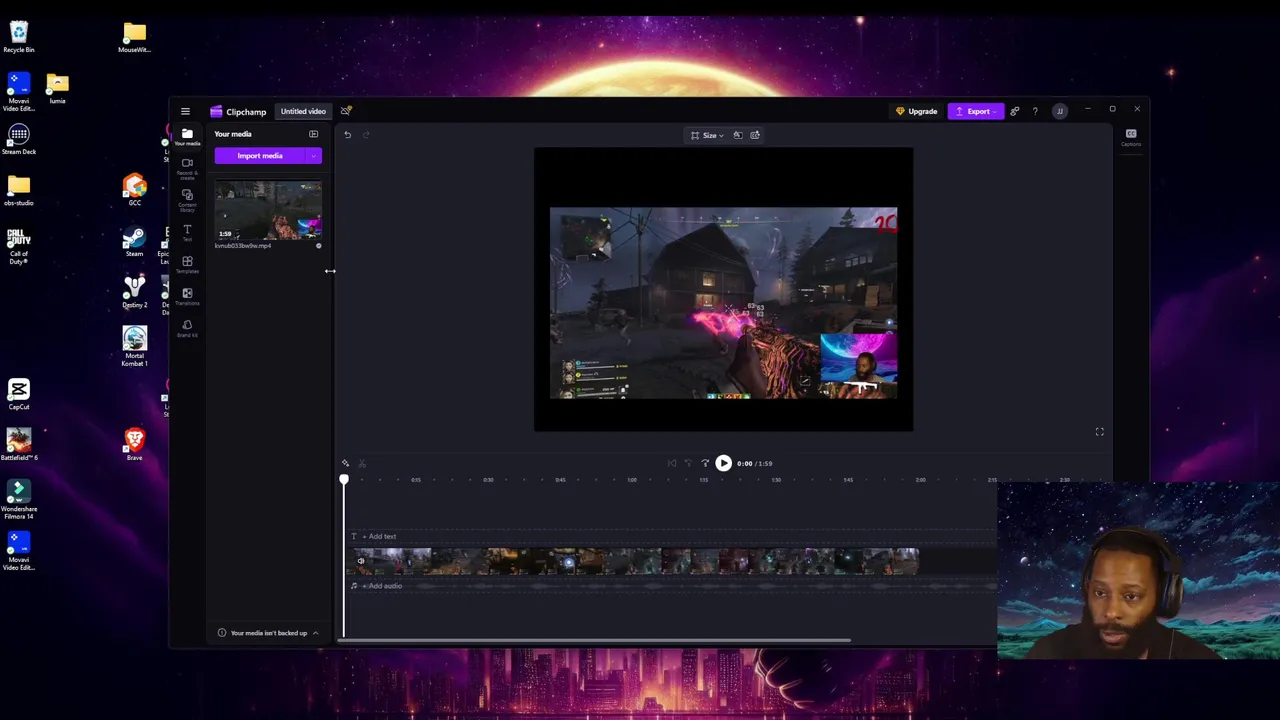Image resolution: width=1280 pixels, height=720 pixels.
Task: Open the Captions side panel
Action: [1131, 137]
